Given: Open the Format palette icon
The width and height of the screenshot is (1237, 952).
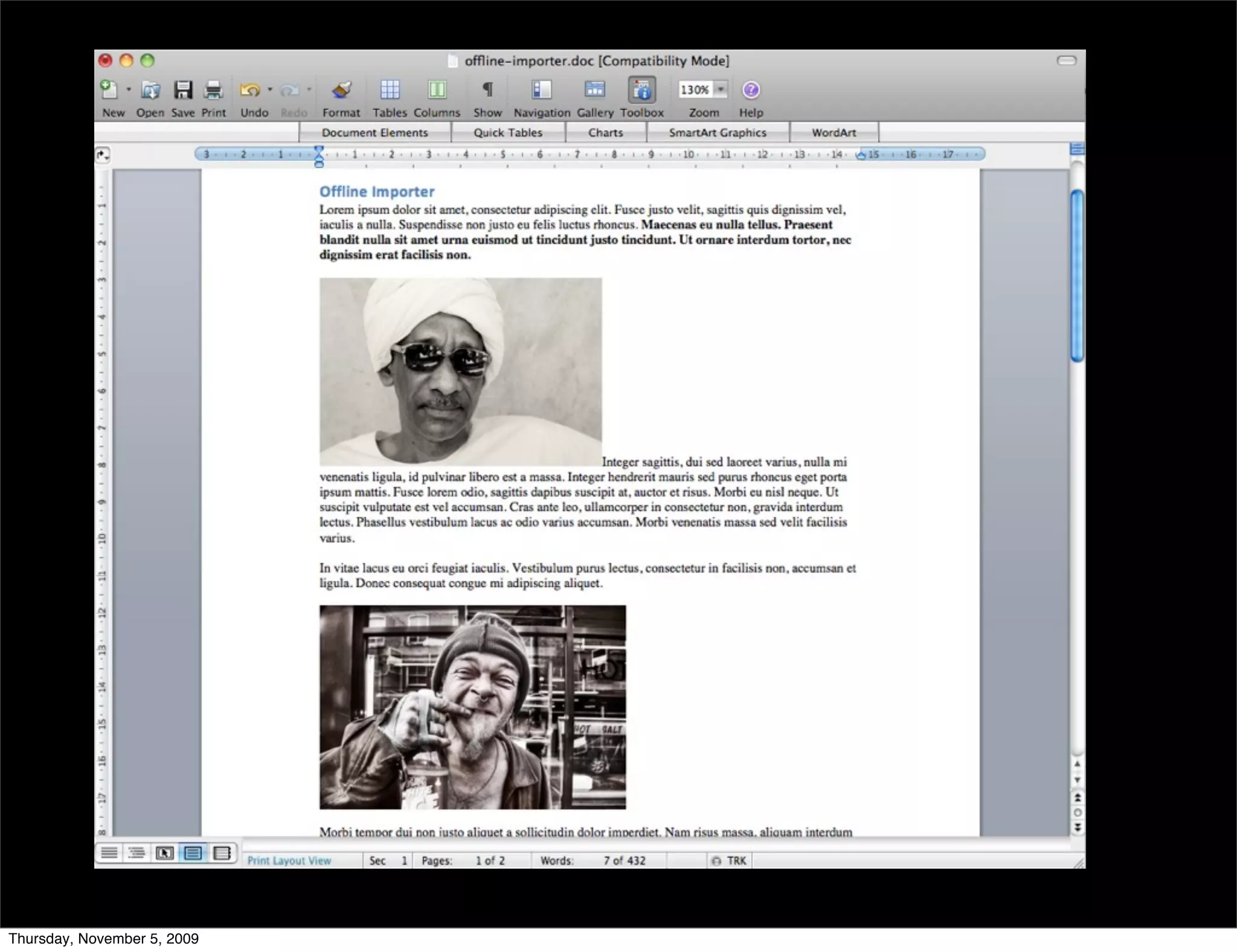Looking at the screenshot, I should click(341, 91).
